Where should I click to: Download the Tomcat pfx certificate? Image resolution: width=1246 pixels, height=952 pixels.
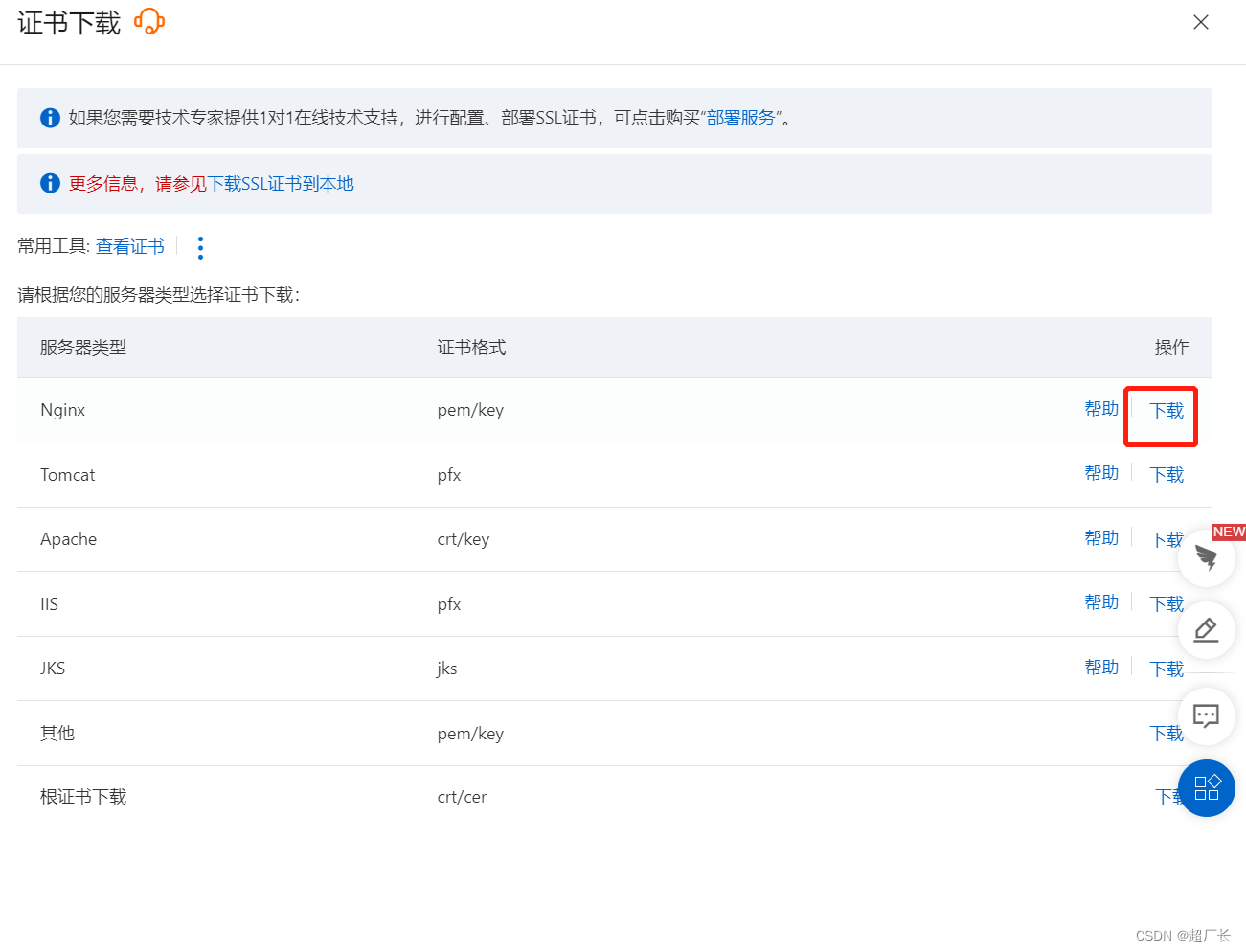(1167, 475)
